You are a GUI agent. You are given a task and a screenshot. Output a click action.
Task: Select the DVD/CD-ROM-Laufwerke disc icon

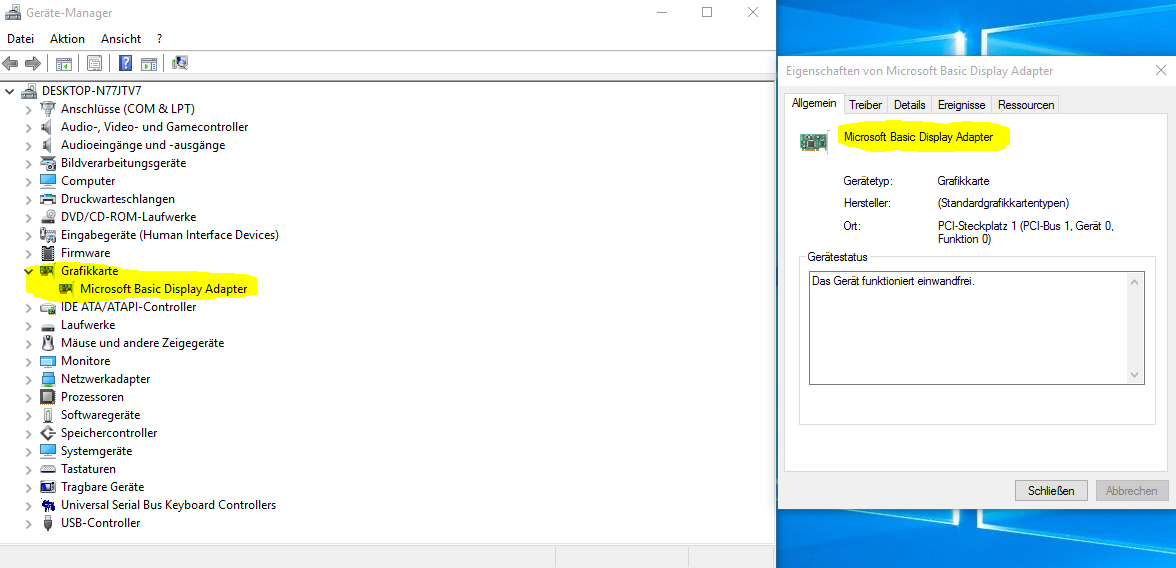click(x=48, y=217)
